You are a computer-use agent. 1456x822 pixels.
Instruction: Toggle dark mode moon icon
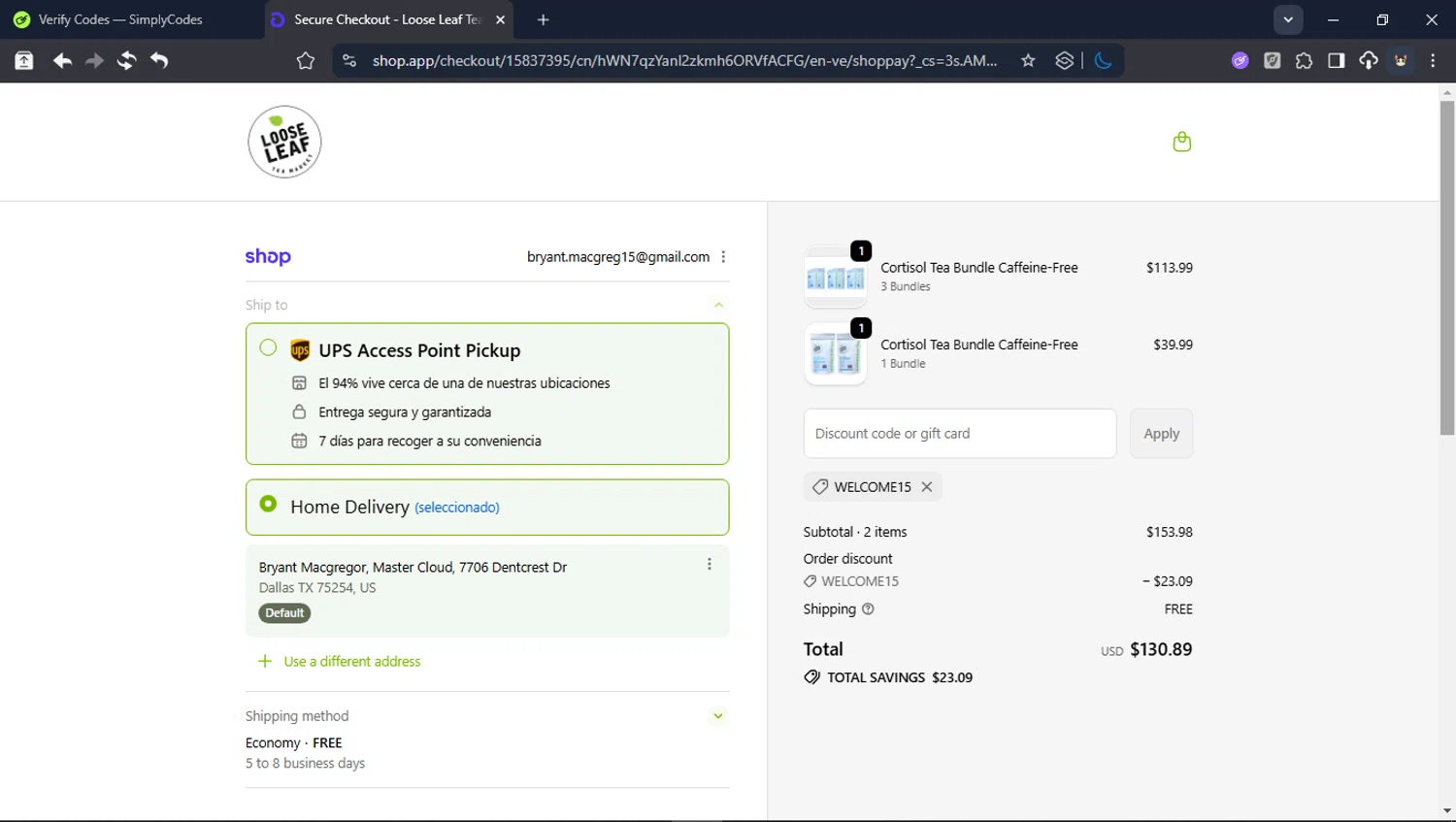tap(1103, 60)
